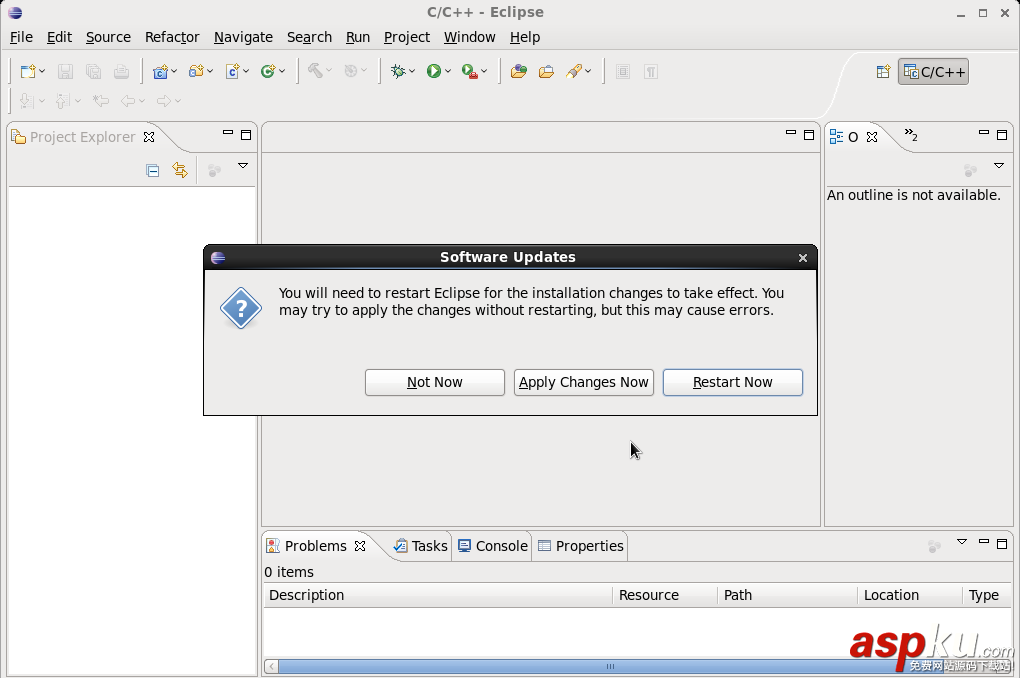Click the Search flashlight toolbar icon

tap(574, 72)
